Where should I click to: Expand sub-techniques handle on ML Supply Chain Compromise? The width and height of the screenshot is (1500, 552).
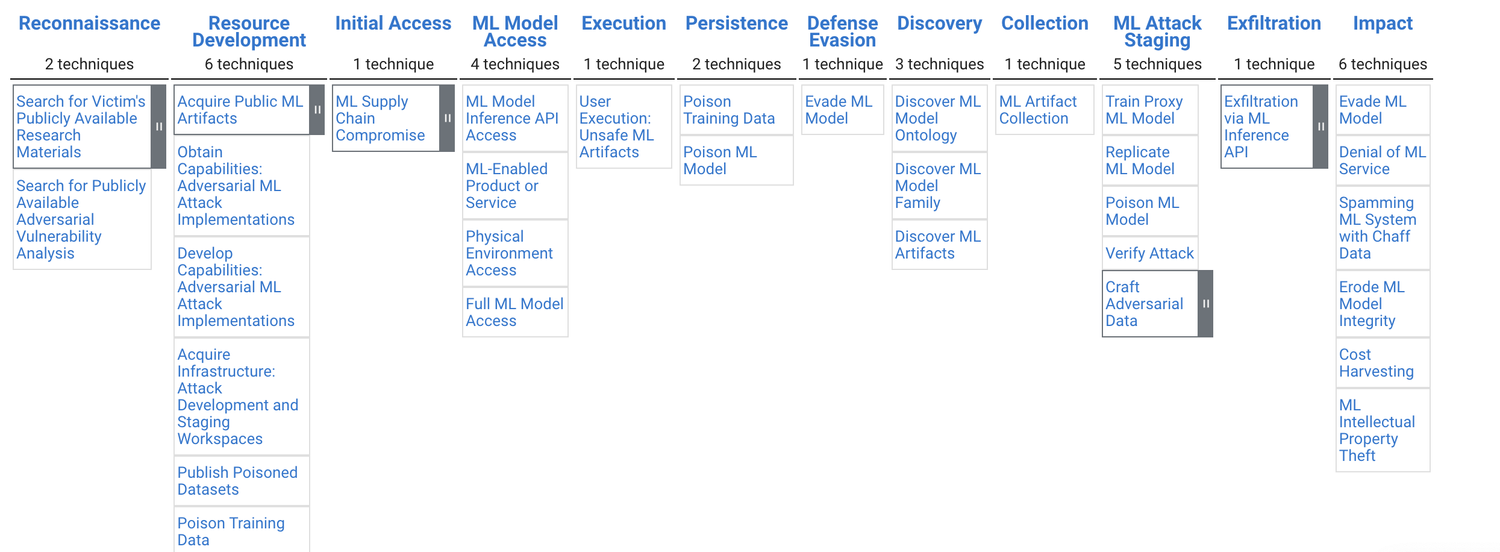click(447, 118)
